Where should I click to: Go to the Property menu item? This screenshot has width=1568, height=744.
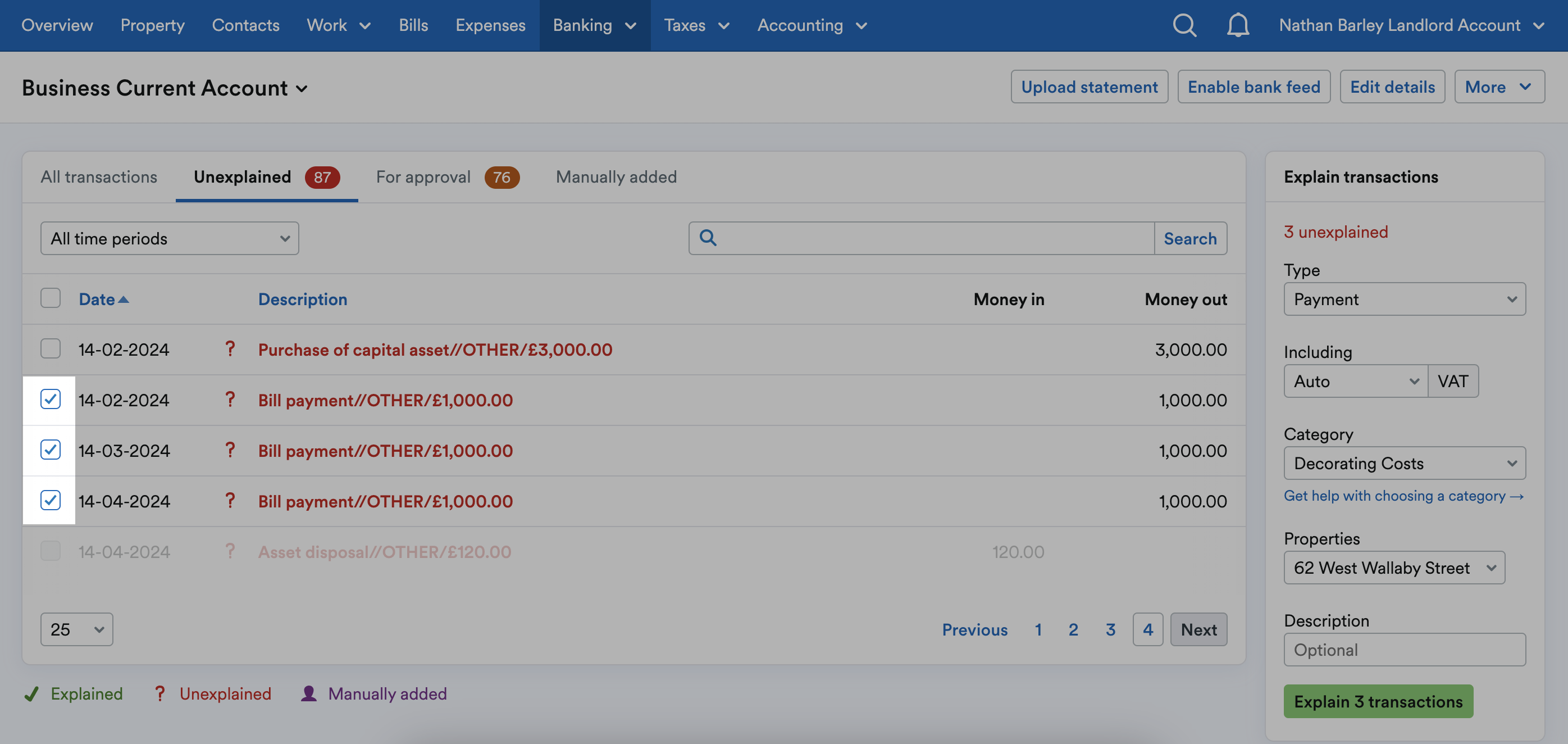point(153,26)
